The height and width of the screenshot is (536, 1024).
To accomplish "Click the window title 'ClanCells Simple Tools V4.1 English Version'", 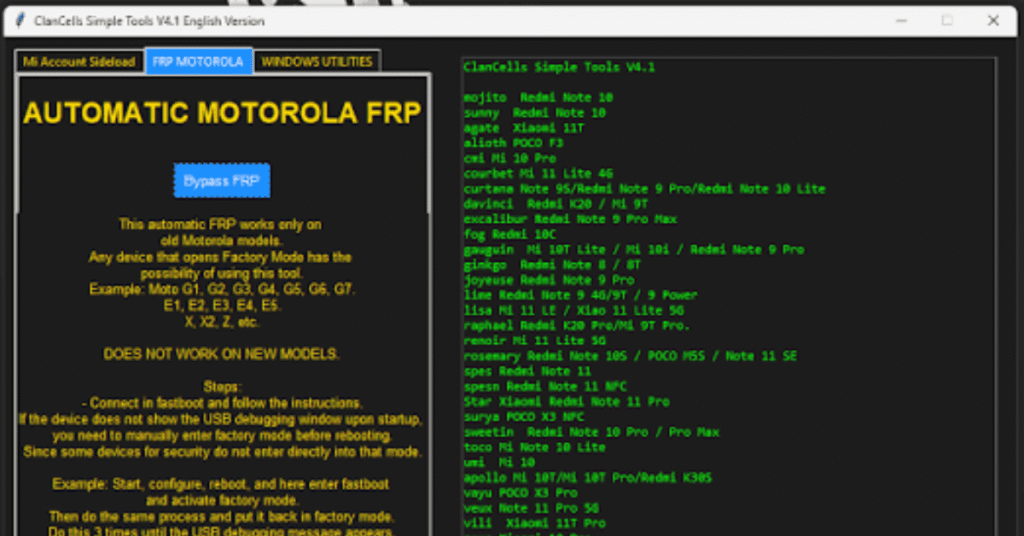I will click(149, 21).
